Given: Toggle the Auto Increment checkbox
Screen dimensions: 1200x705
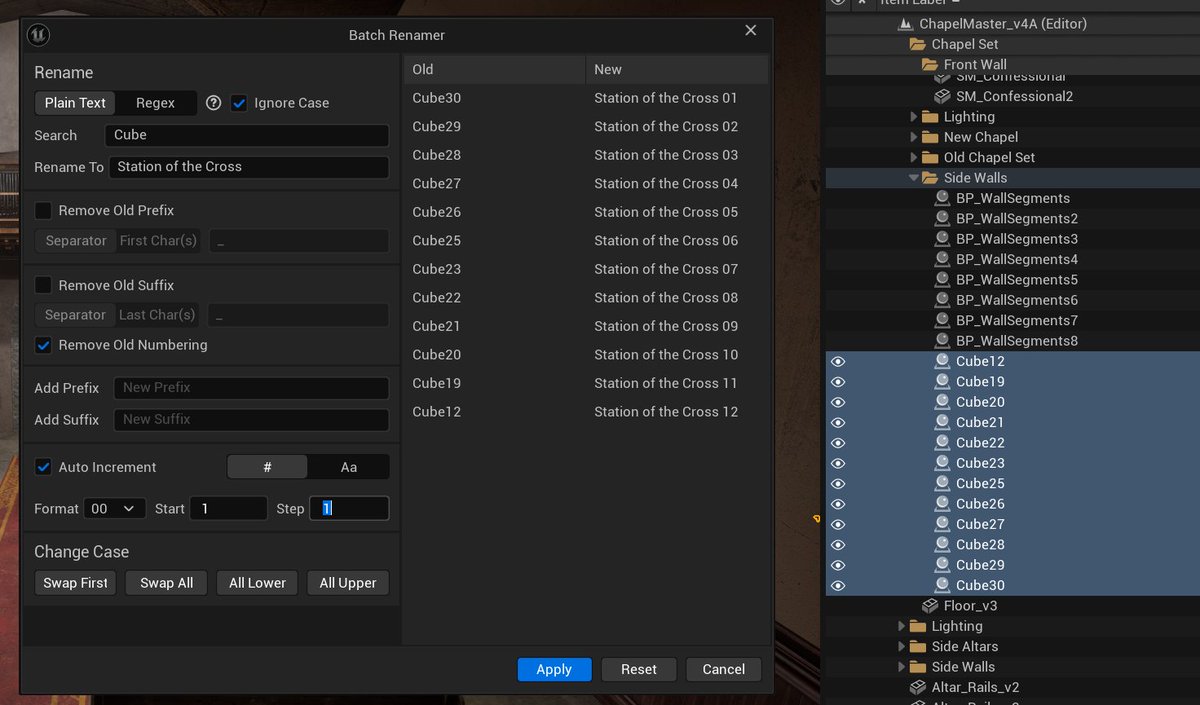Looking at the screenshot, I should click(x=43, y=467).
